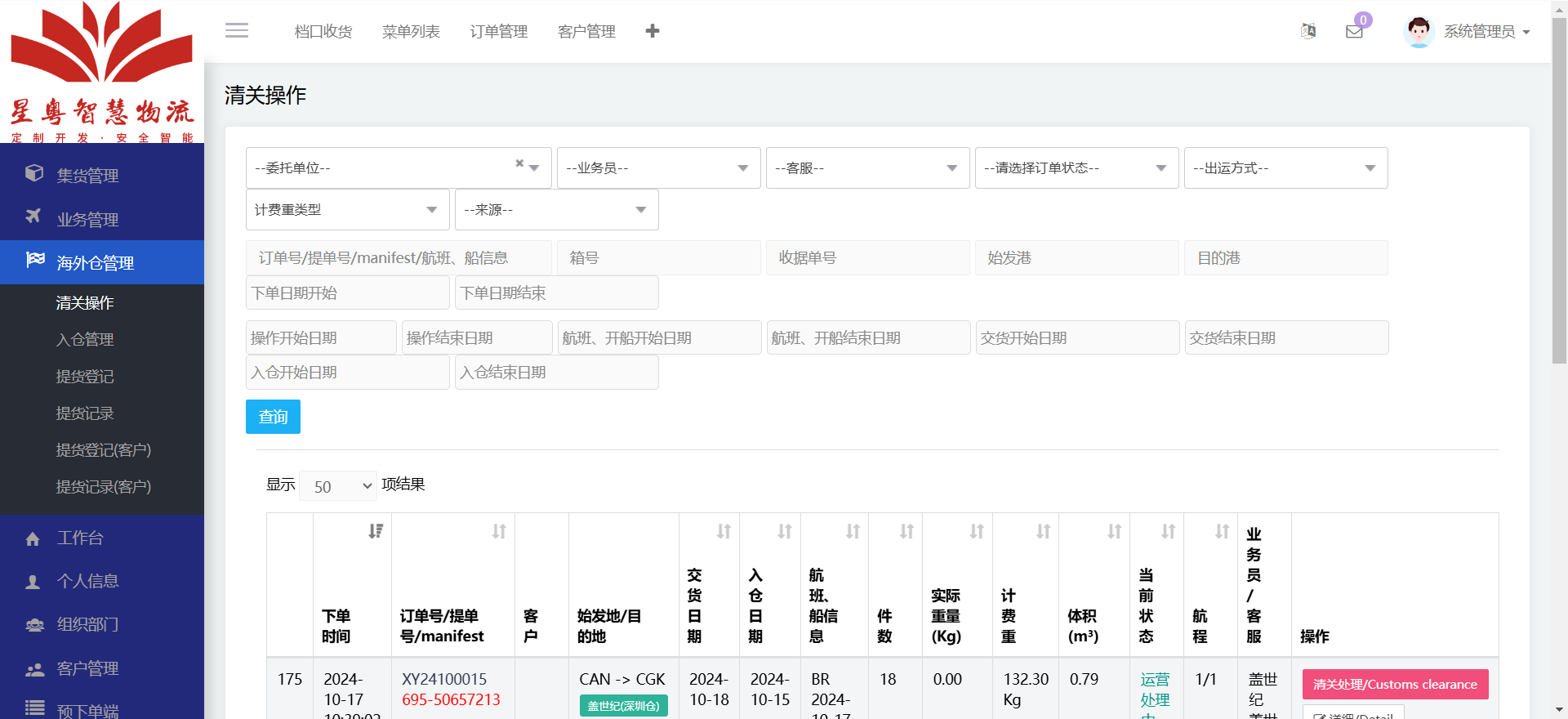The image size is (1568, 719).
Task: Focus the 始发港 input field
Action: tap(1077, 258)
